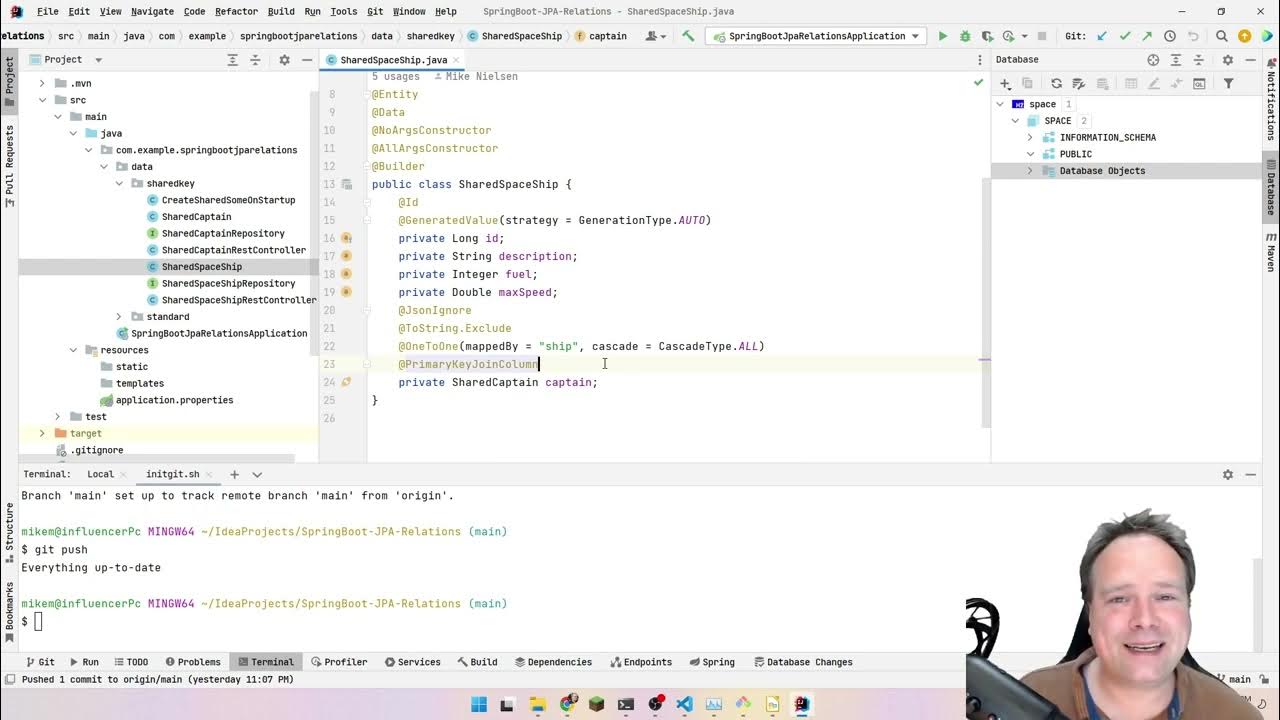Screen dimensions: 1280x720
Task: Open the Git menu
Action: (375, 12)
